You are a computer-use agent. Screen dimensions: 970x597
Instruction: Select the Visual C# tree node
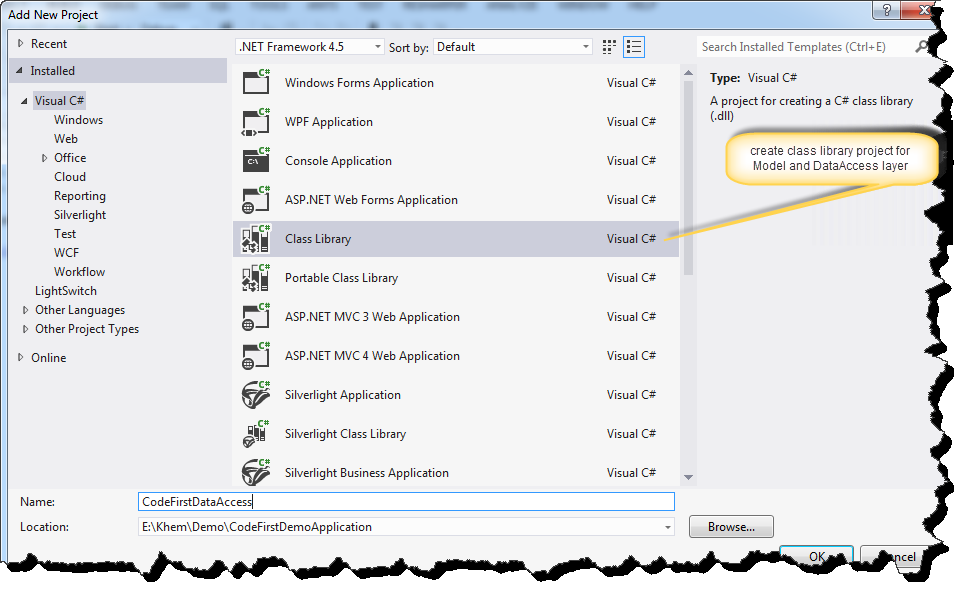pyautogui.click(x=59, y=101)
